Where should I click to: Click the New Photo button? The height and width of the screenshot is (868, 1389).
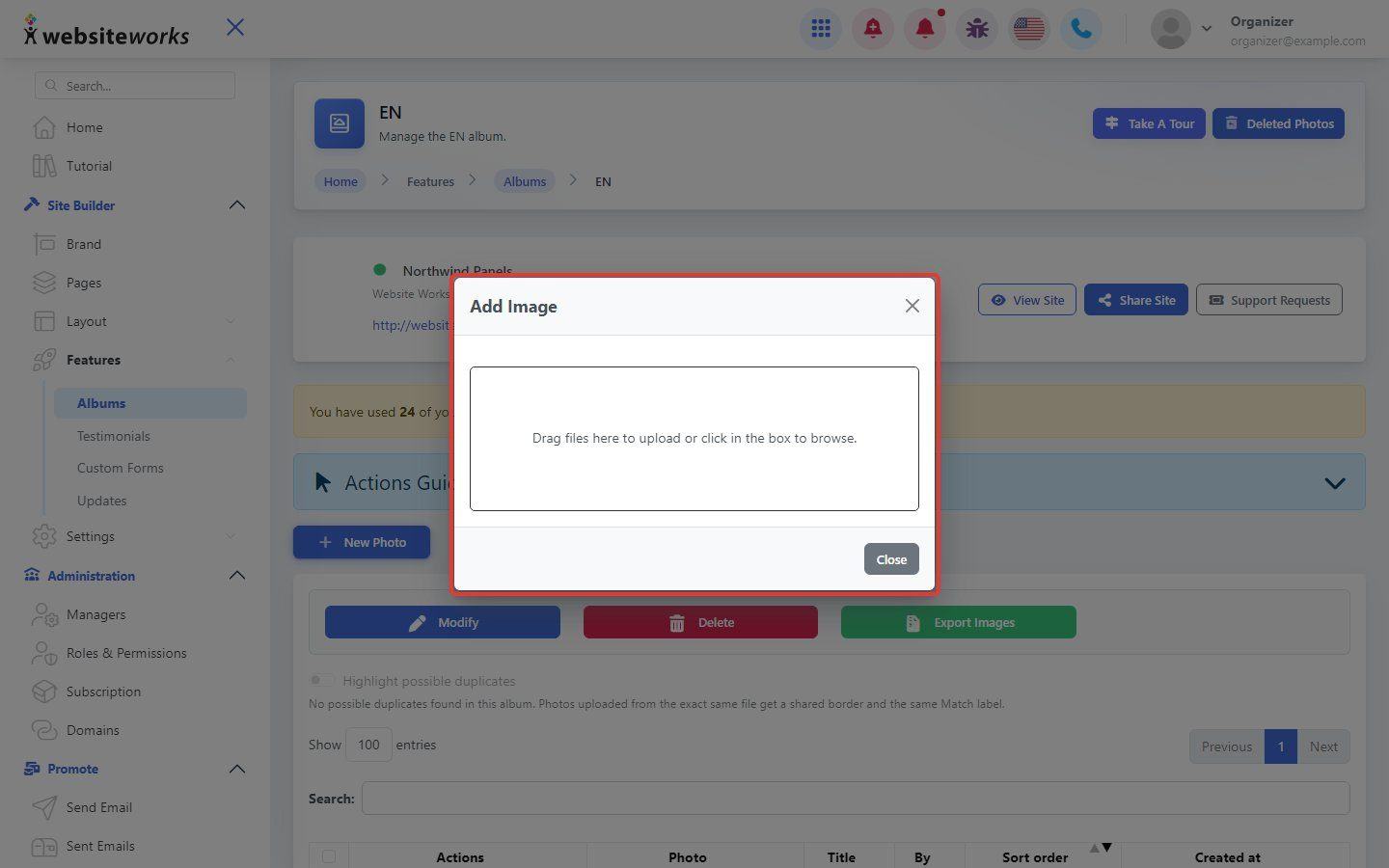[362, 542]
